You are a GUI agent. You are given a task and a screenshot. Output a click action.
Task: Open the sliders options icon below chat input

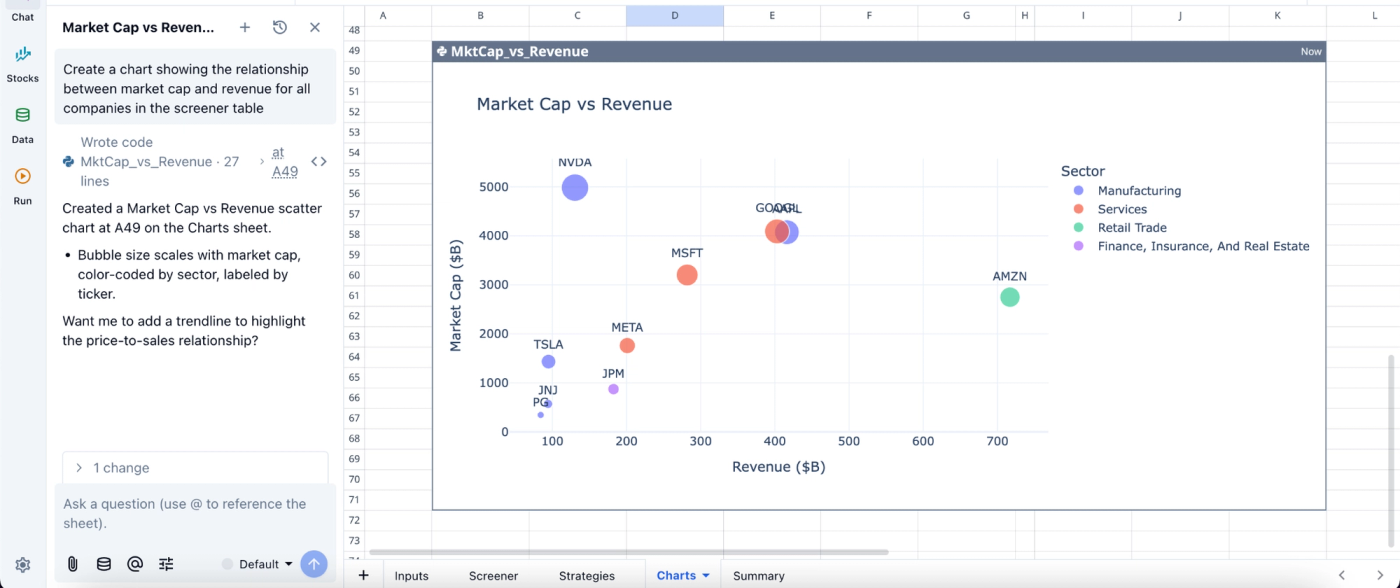166,564
